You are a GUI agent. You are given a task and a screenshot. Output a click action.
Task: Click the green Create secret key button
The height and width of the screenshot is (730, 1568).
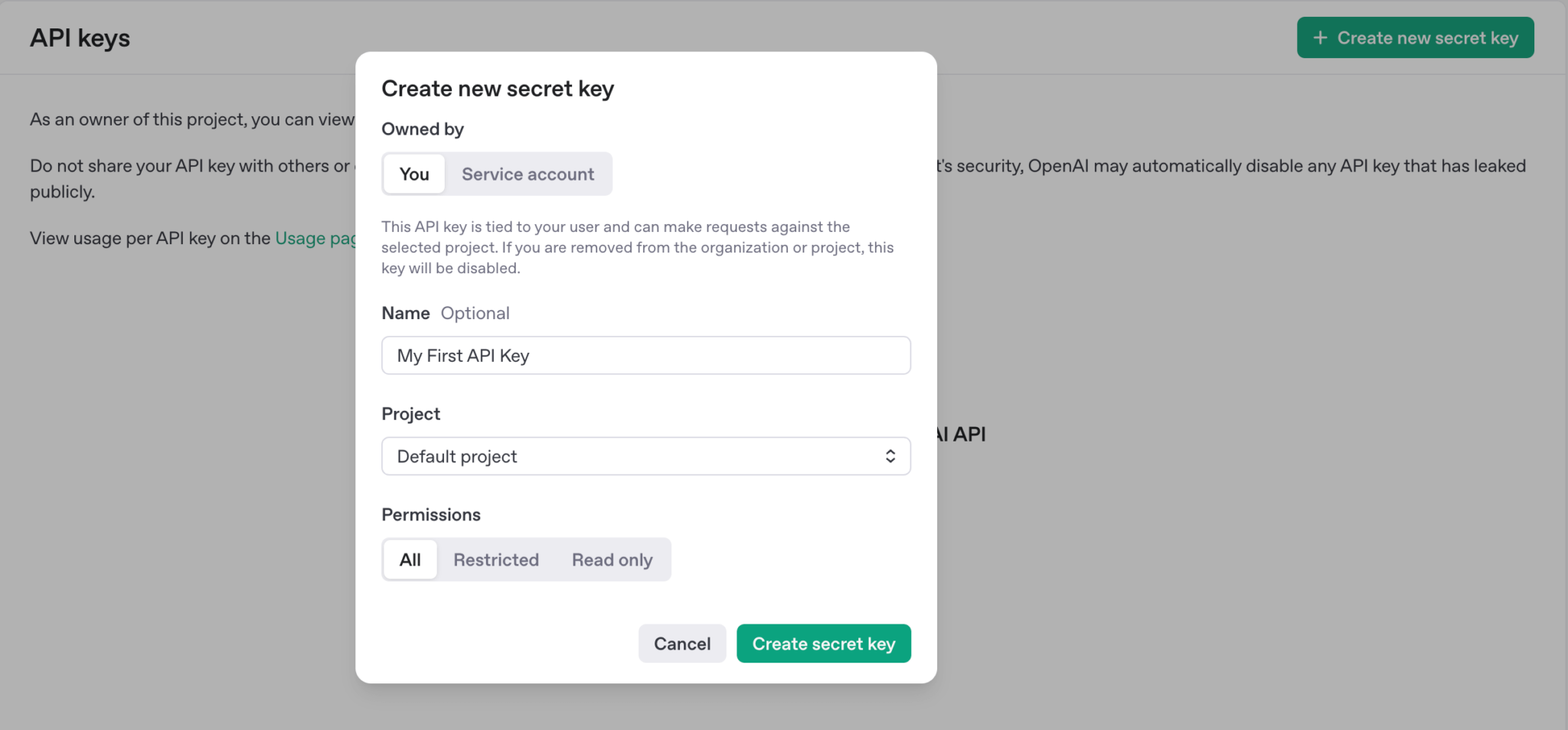tap(823, 644)
